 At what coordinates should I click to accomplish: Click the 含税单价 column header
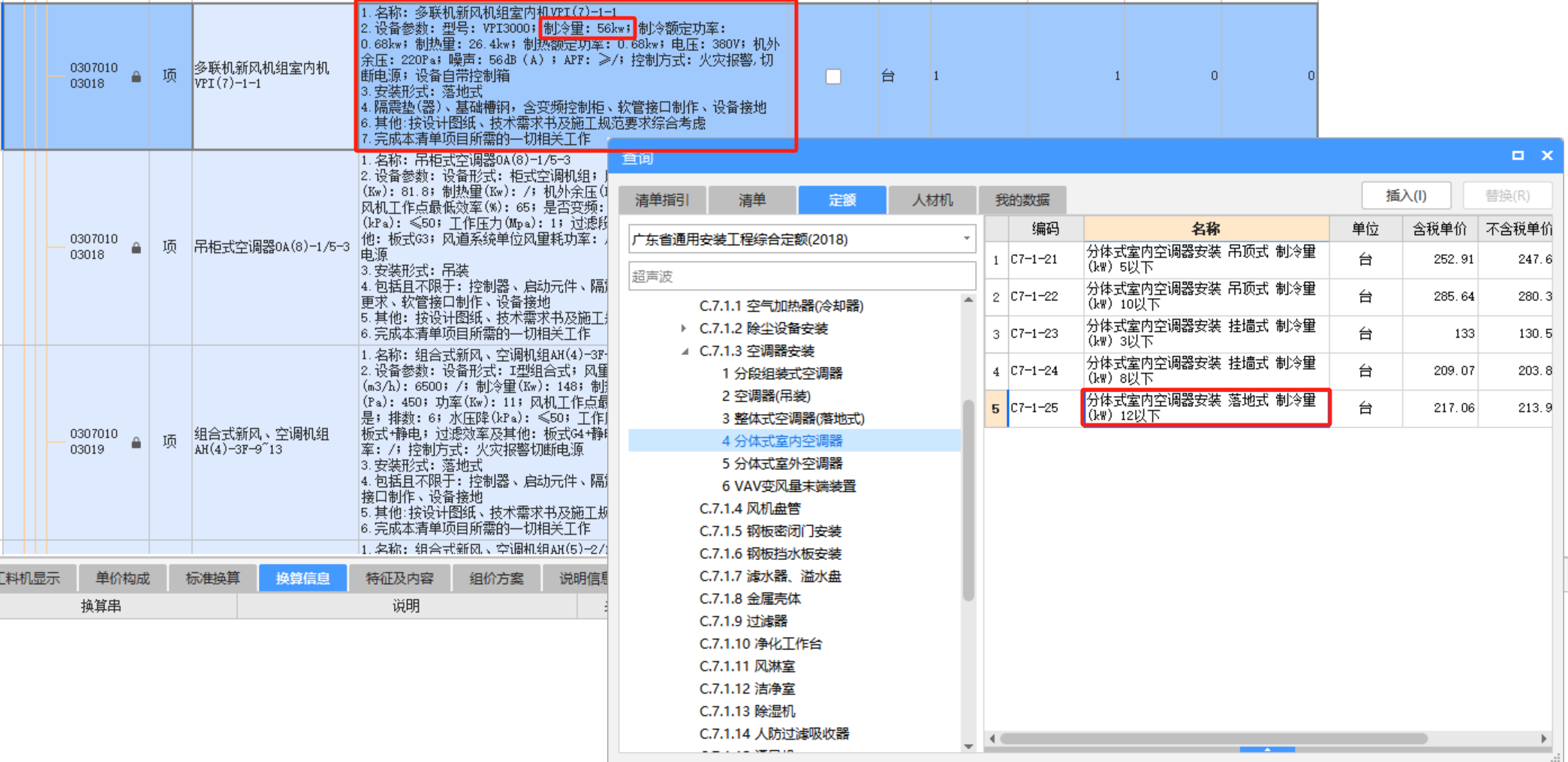pyautogui.click(x=1440, y=229)
